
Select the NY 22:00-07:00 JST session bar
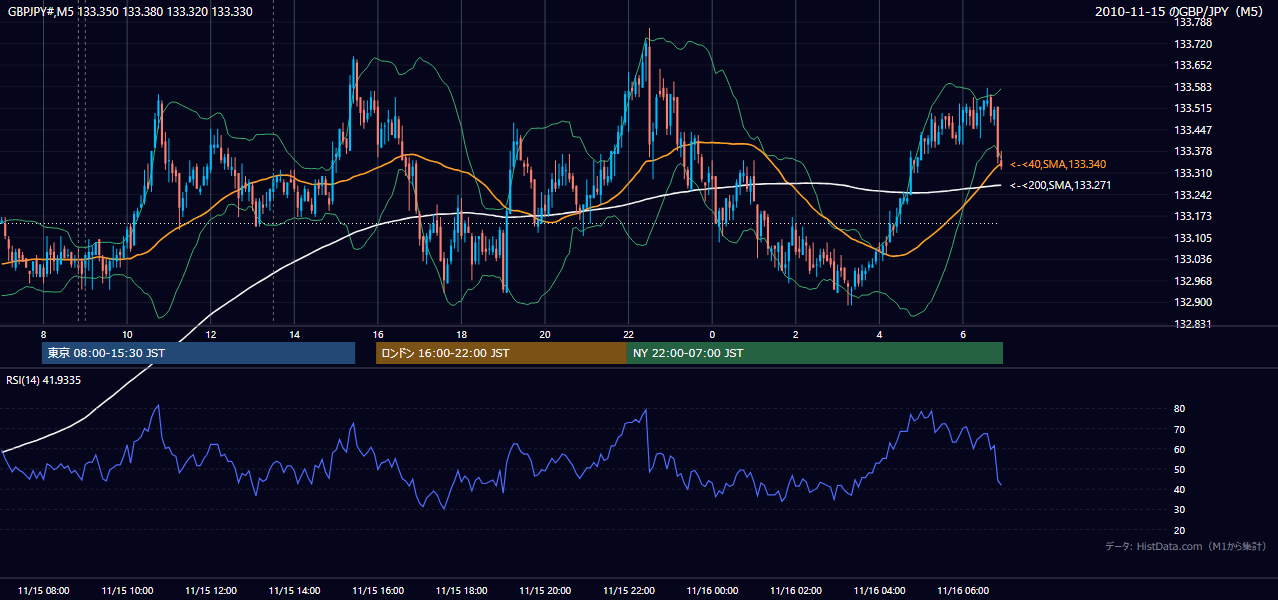[815, 353]
